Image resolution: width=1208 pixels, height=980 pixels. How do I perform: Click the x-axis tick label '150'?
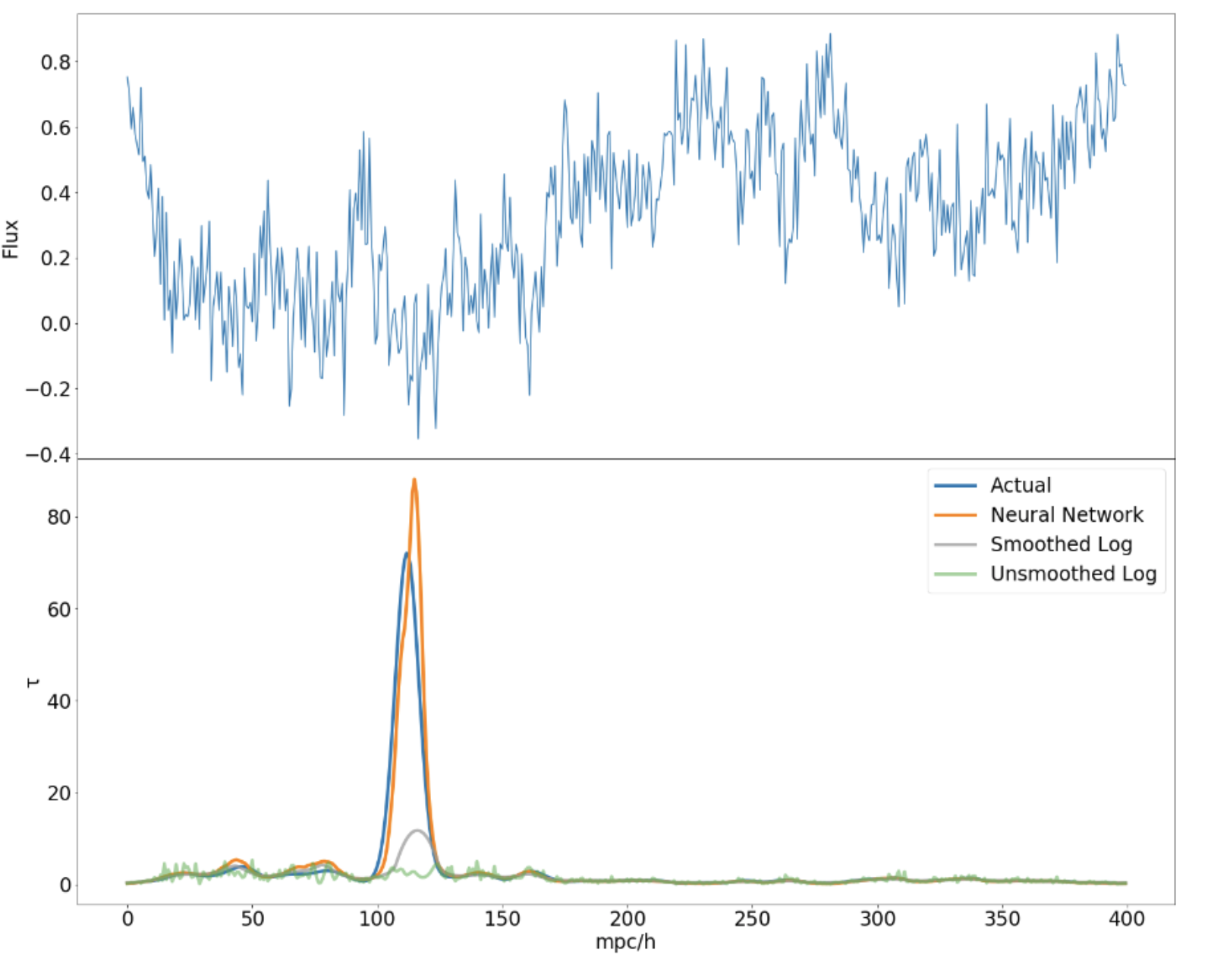tap(502, 919)
